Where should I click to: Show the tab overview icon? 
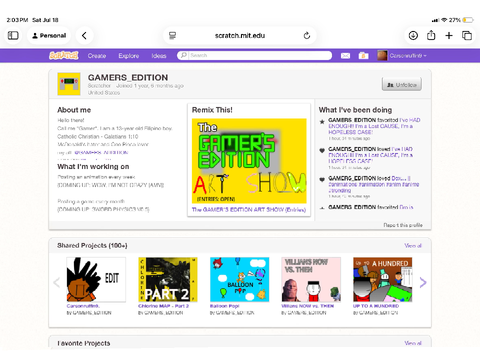point(467,35)
